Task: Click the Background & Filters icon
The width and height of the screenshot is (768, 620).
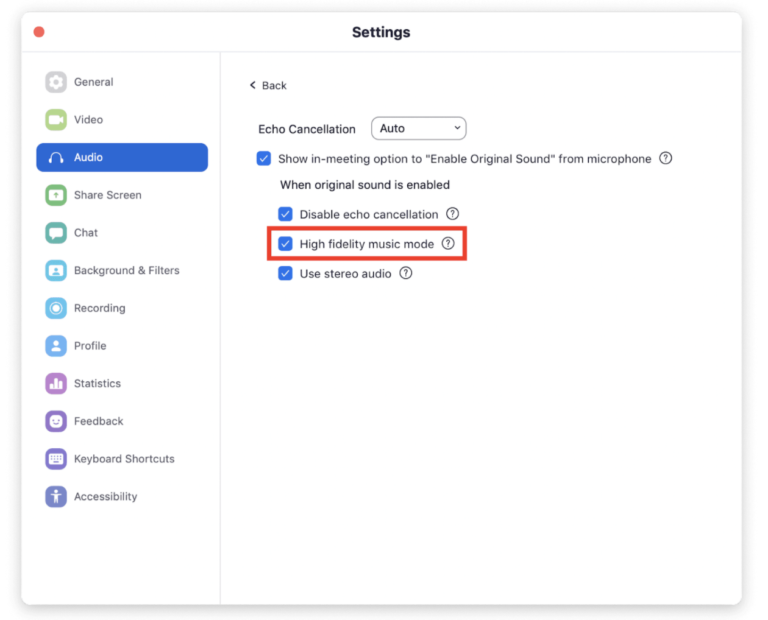Action: pos(56,270)
